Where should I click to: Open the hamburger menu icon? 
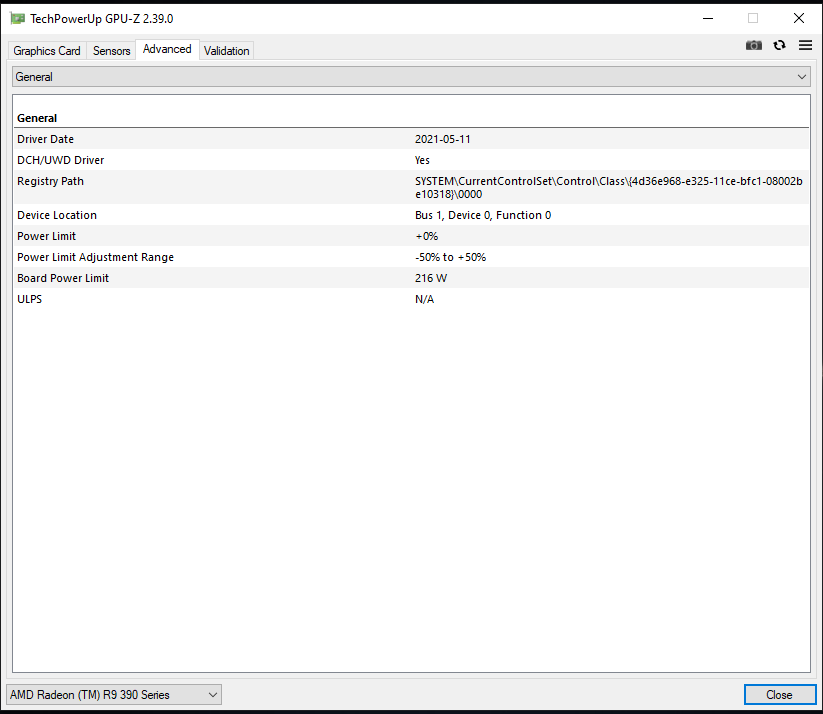tap(805, 46)
